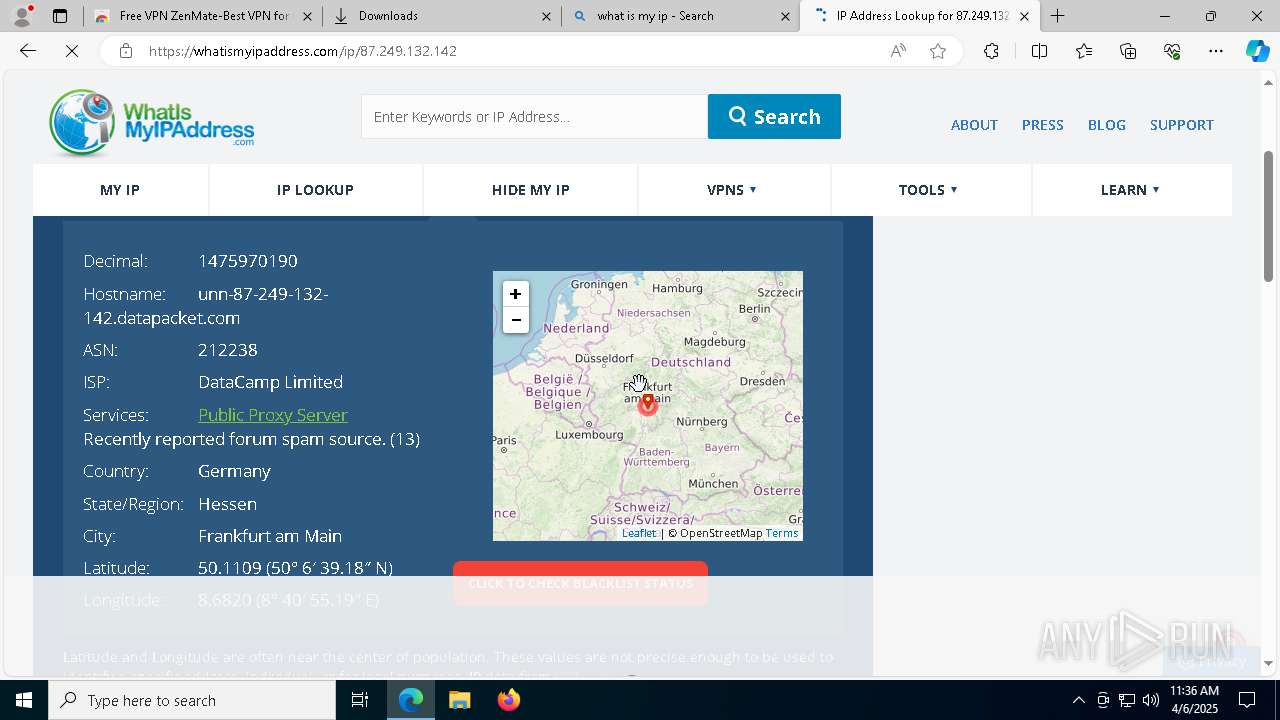Screen dimensions: 1280x720
Task: Expand the VPNS dropdown menu
Action: [732, 190]
